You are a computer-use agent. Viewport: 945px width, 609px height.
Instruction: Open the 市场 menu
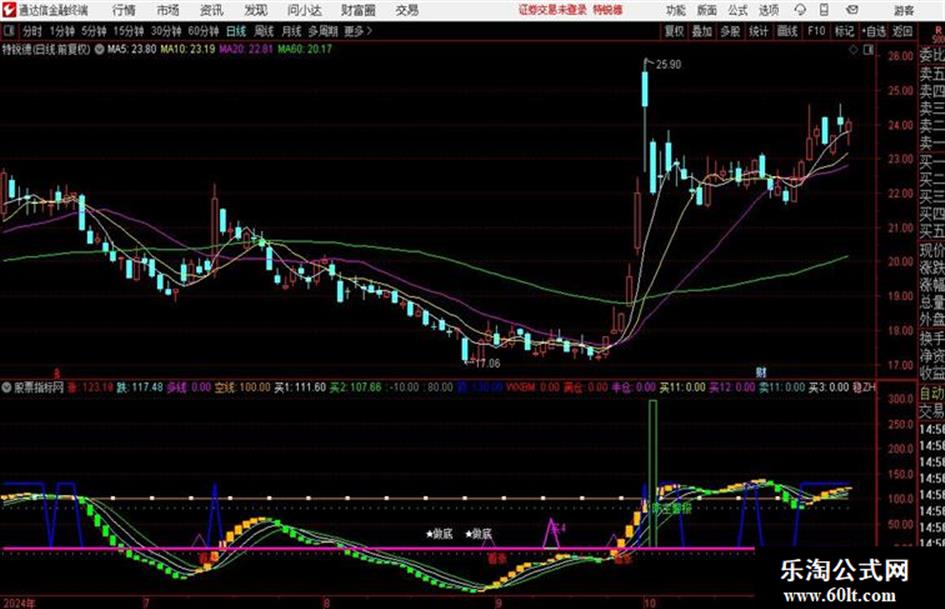pos(168,10)
